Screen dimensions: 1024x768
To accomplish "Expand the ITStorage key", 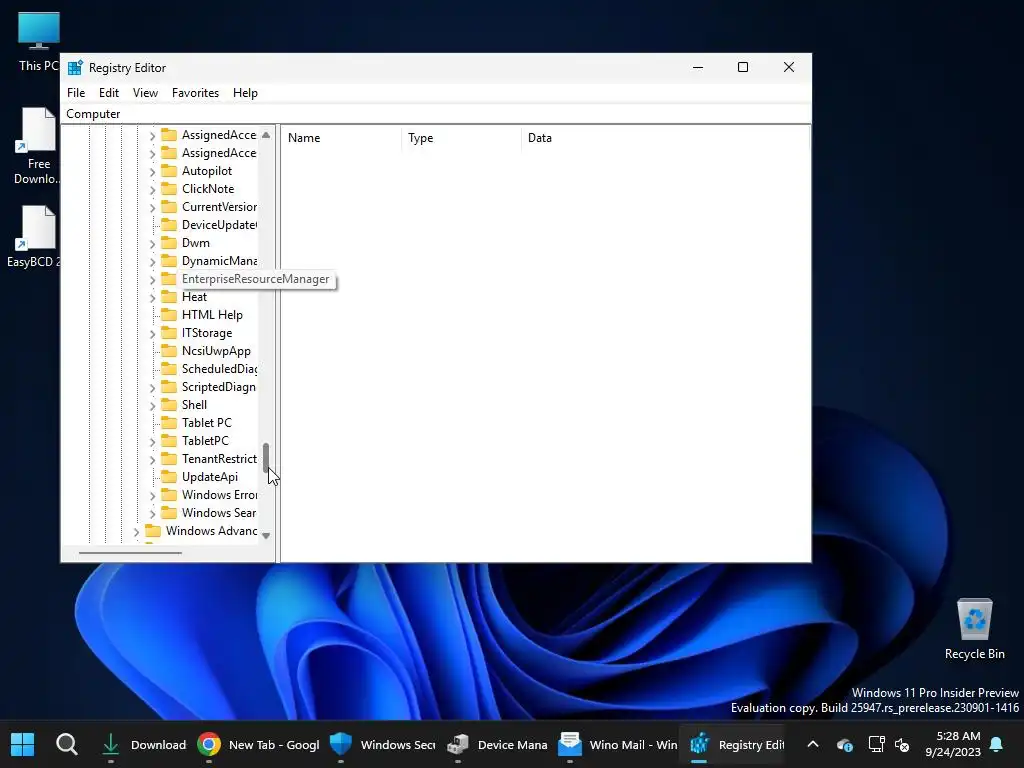I will coord(152,334).
